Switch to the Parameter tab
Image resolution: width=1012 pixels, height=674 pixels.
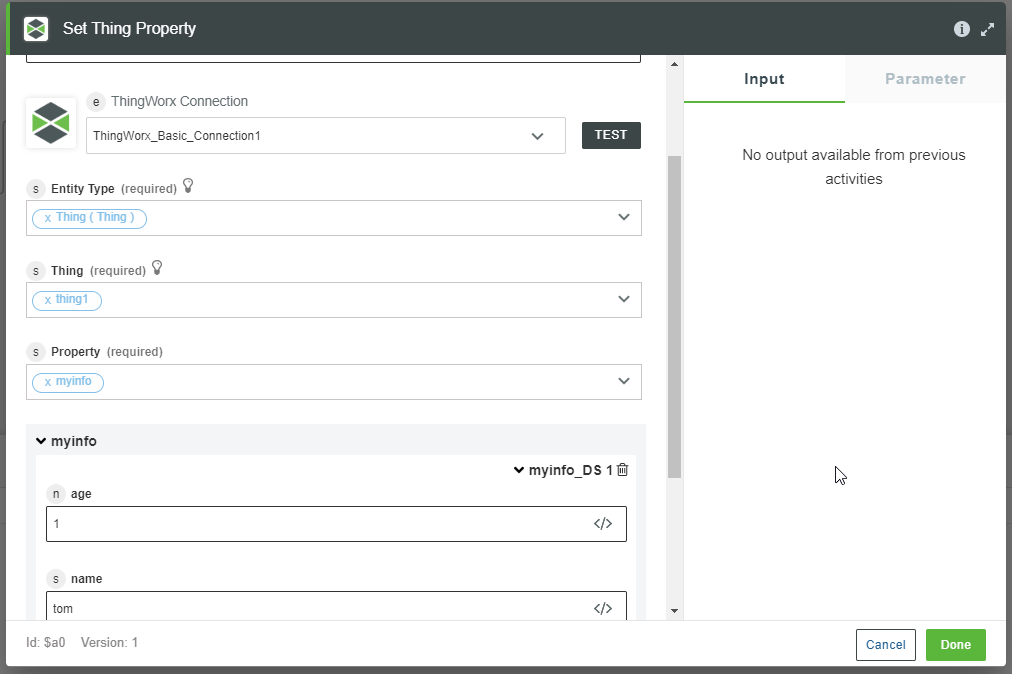pyautogui.click(x=924, y=78)
